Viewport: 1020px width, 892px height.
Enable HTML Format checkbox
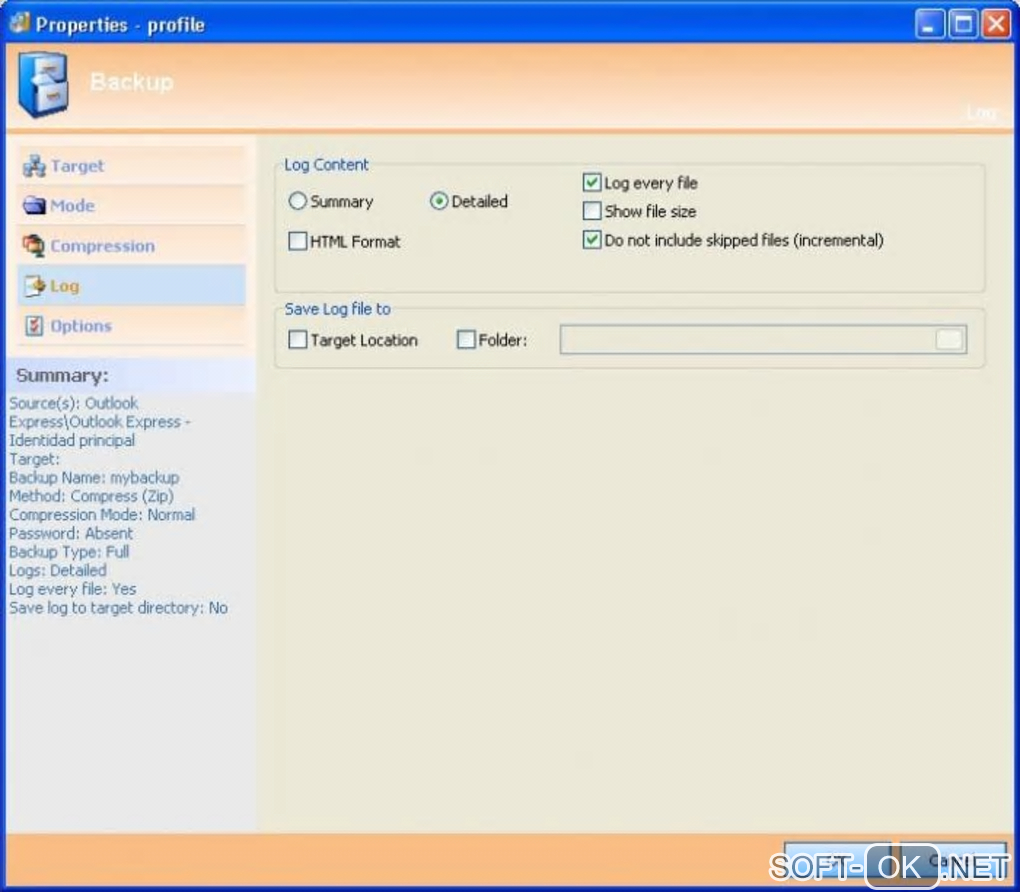pyautogui.click(x=297, y=241)
